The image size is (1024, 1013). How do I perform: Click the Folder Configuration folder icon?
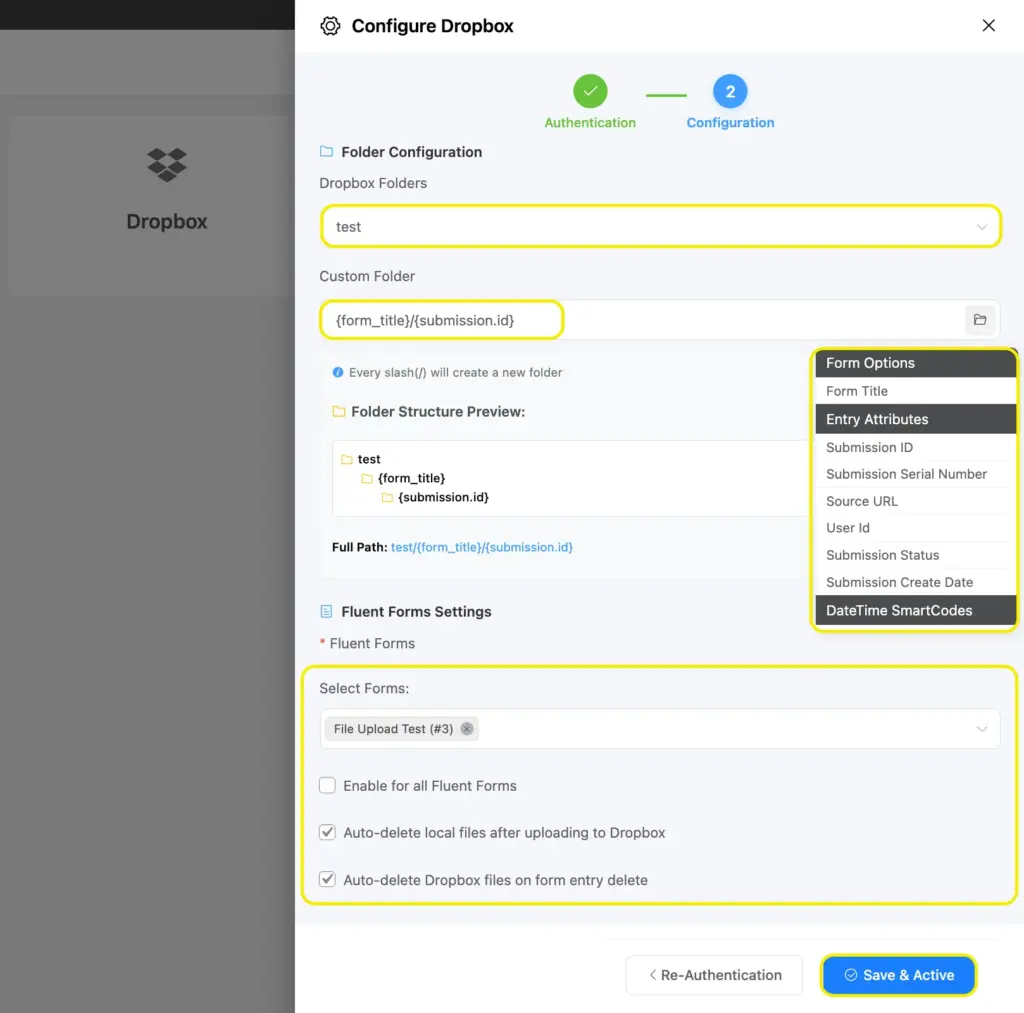(x=327, y=151)
